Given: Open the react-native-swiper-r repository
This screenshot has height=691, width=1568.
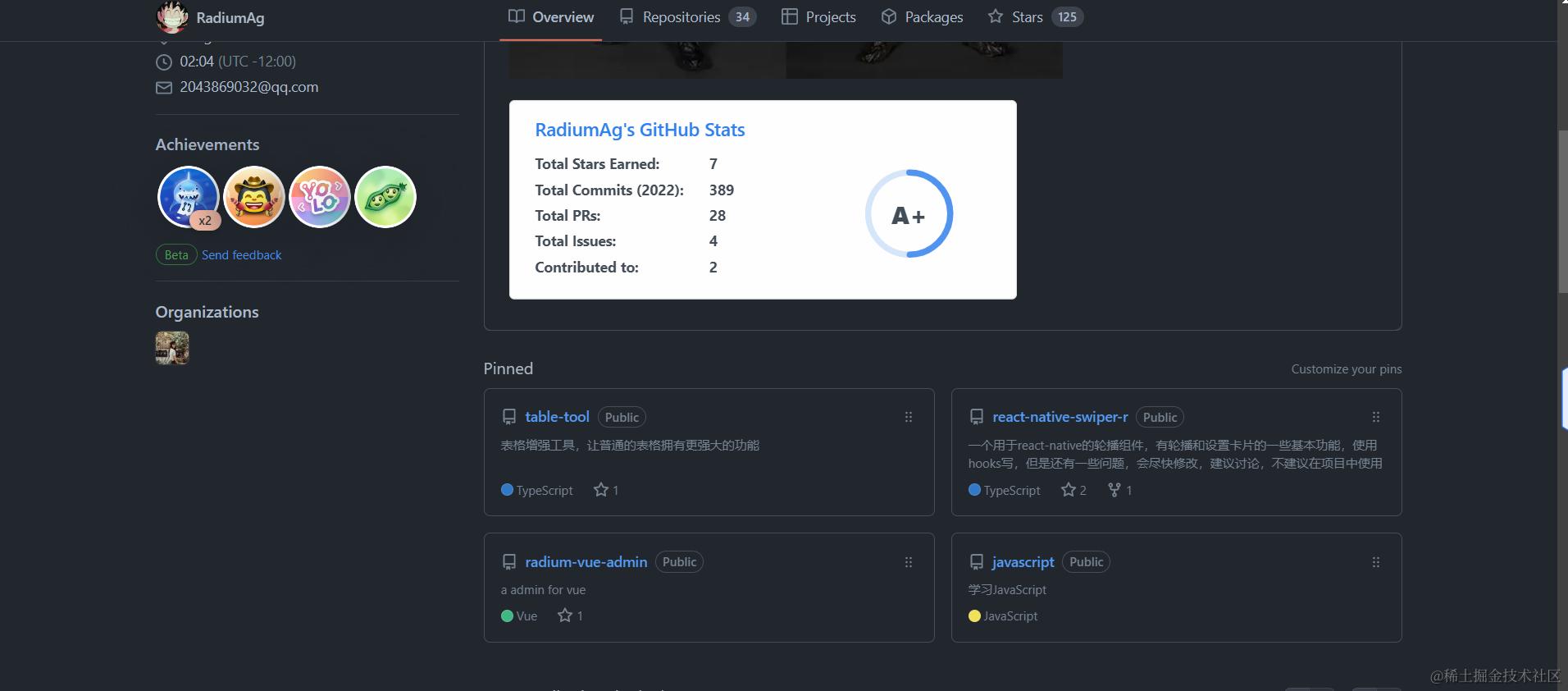Looking at the screenshot, I should [x=1060, y=417].
